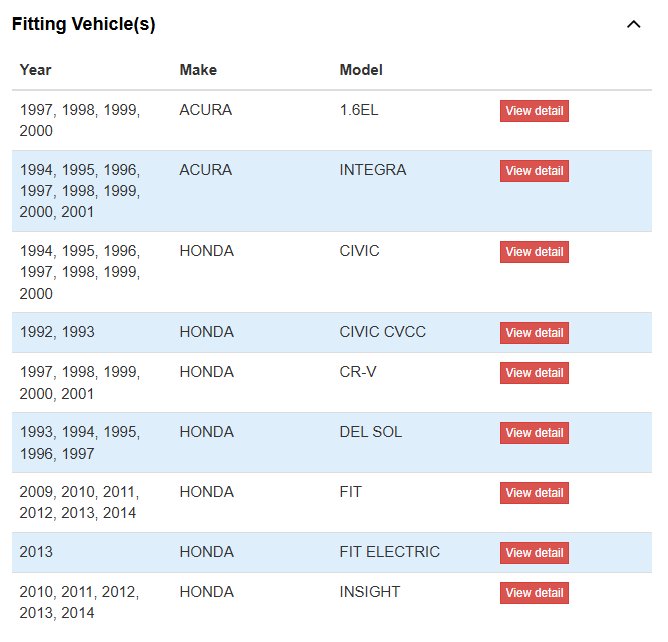Collapse the Fitting Vehicle(s) section chevron
Viewport: 668px width, 642px height.
tap(633, 25)
